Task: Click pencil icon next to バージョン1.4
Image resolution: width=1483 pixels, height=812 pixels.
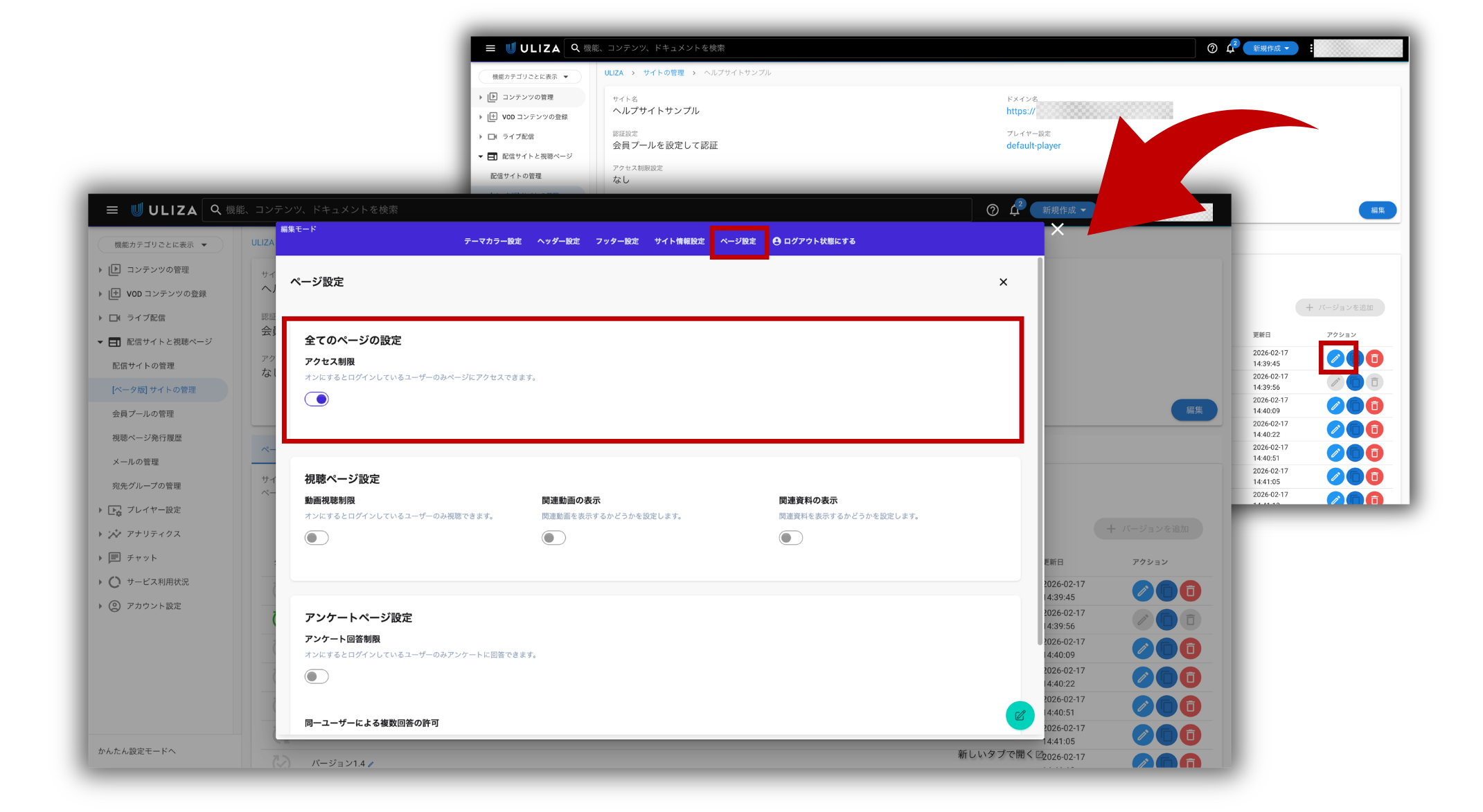Action: [371, 764]
